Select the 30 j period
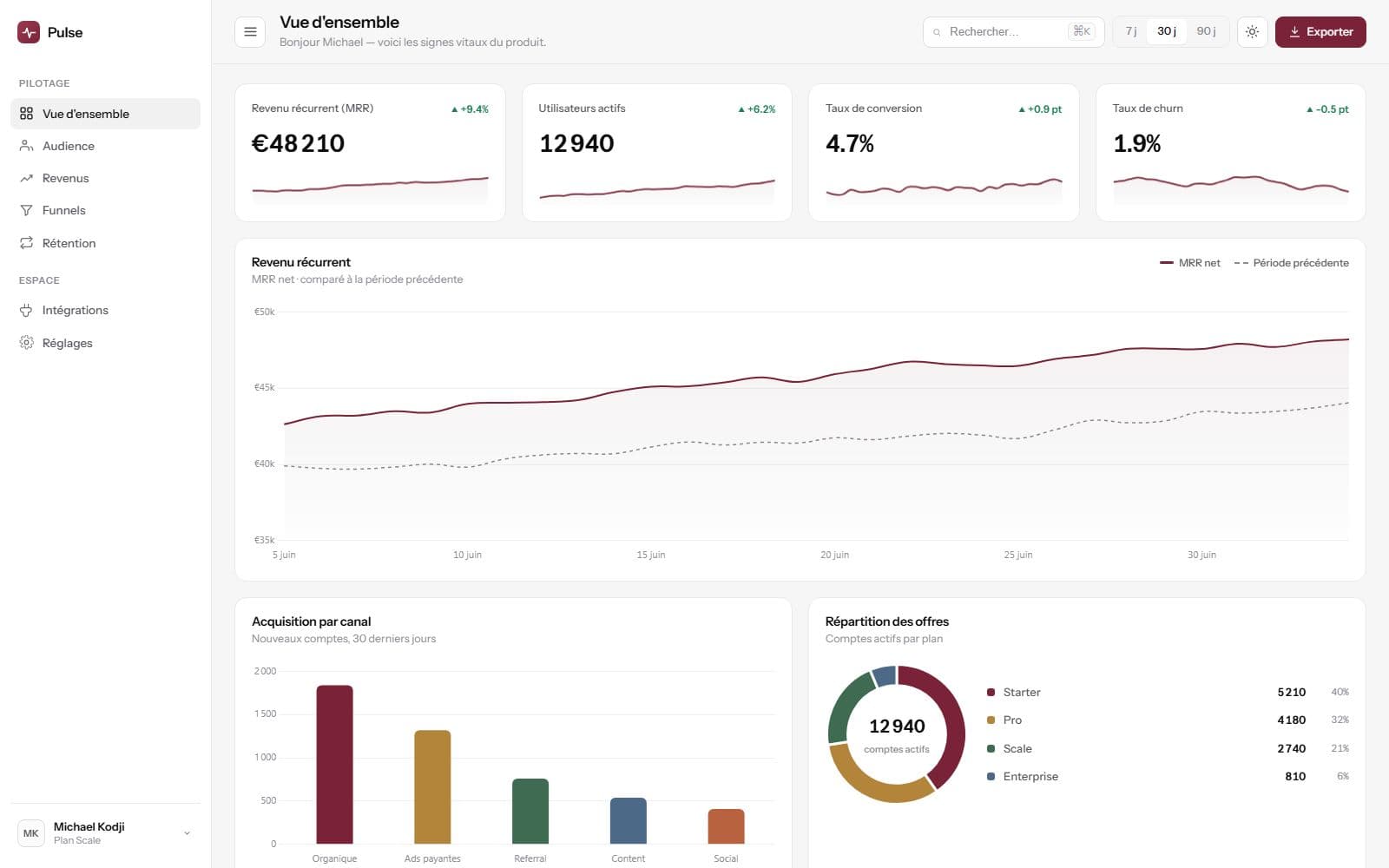Image resolution: width=1389 pixels, height=868 pixels. click(x=1167, y=31)
